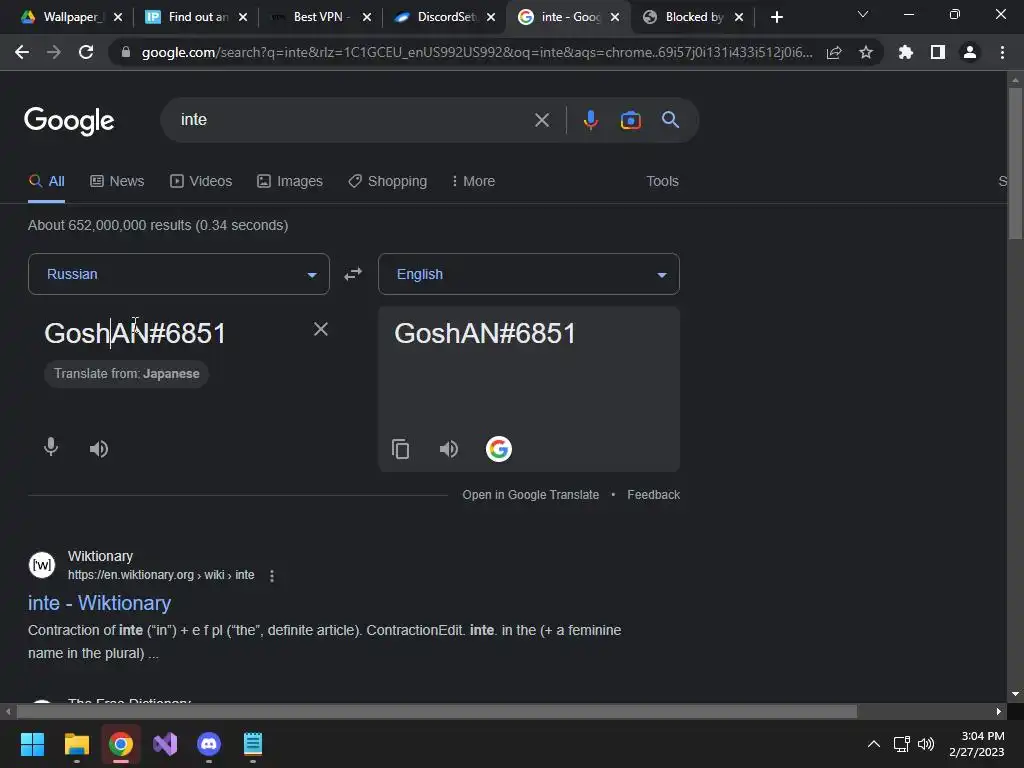Go to the Google logo homepage
The image size is (1024, 768).
pos(69,121)
